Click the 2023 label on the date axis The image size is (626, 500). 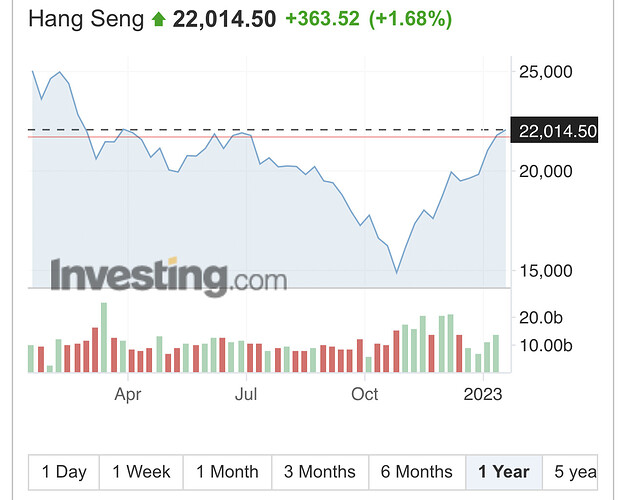[x=484, y=395]
